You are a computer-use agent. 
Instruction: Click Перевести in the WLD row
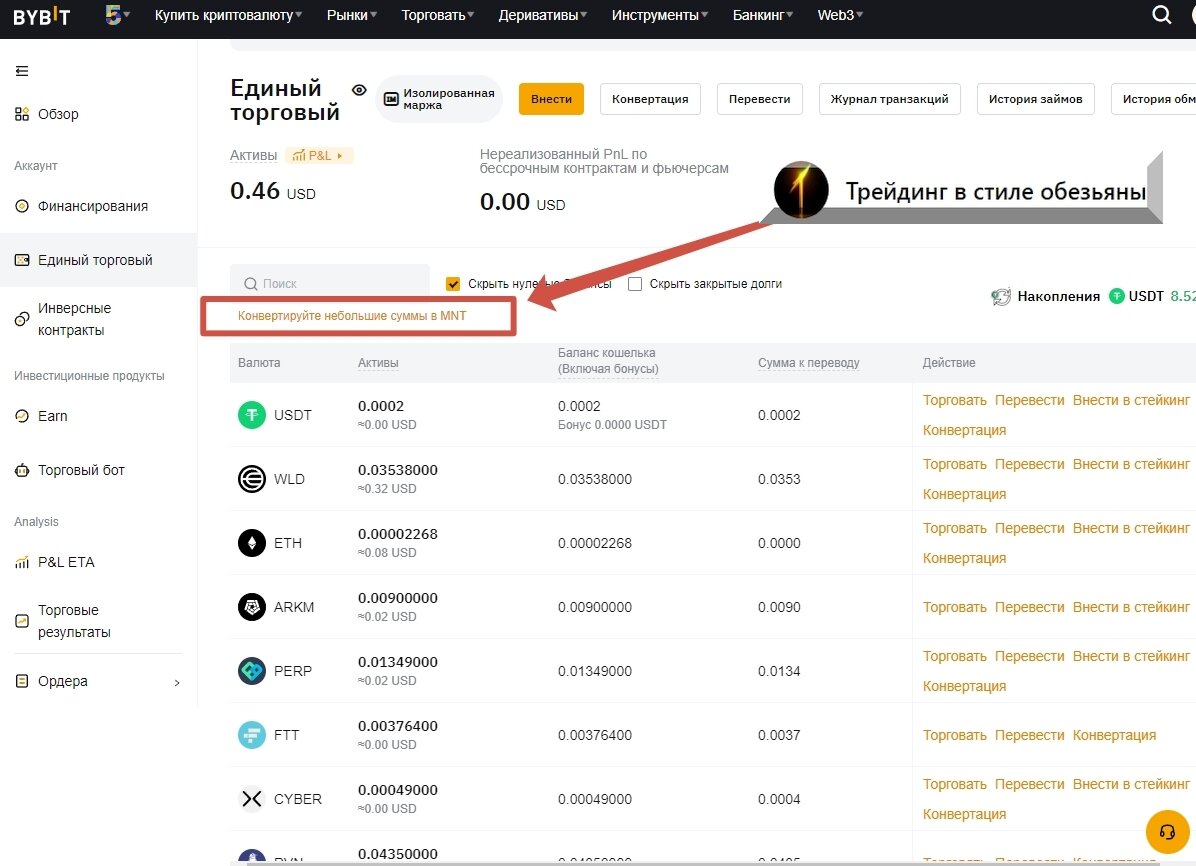pyautogui.click(x=1029, y=464)
